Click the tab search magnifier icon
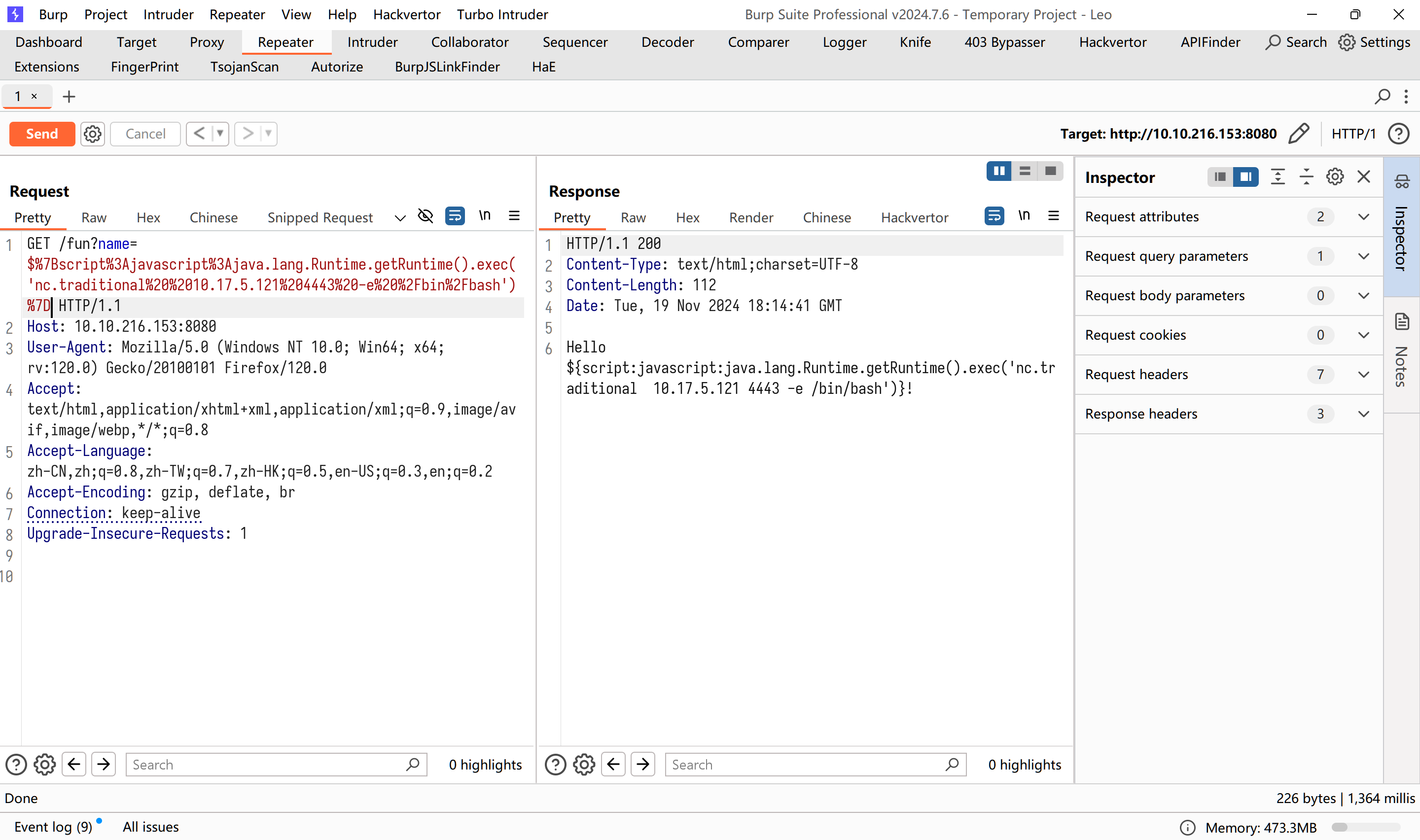This screenshot has width=1420, height=840. pyautogui.click(x=1382, y=97)
